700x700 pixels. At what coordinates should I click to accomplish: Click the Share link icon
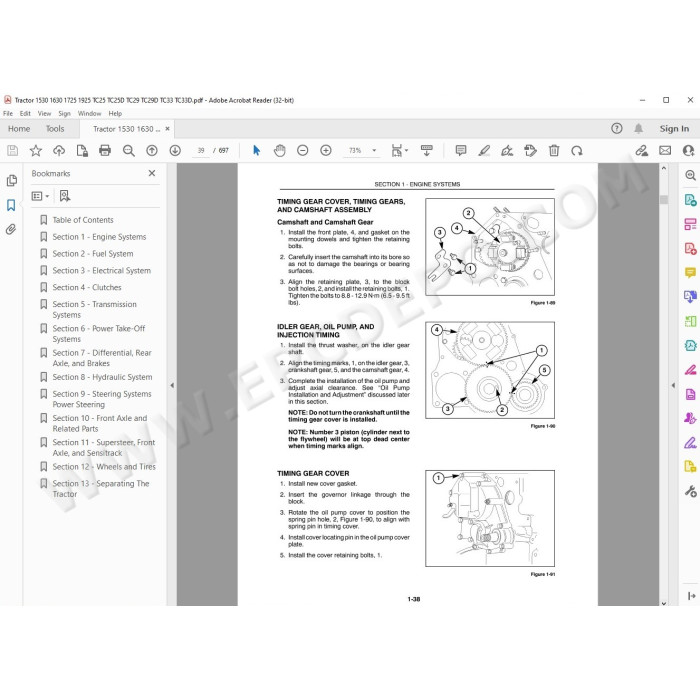click(x=642, y=151)
